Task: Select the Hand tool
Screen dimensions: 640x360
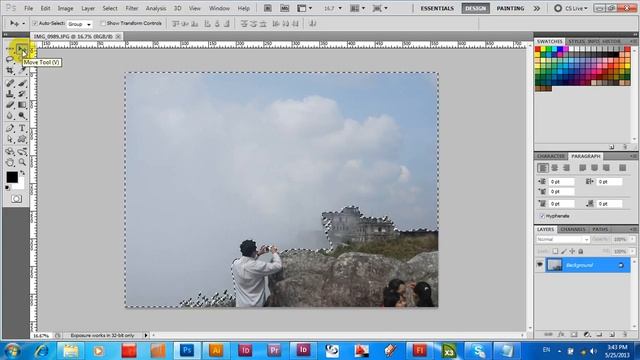Action: (10, 162)
